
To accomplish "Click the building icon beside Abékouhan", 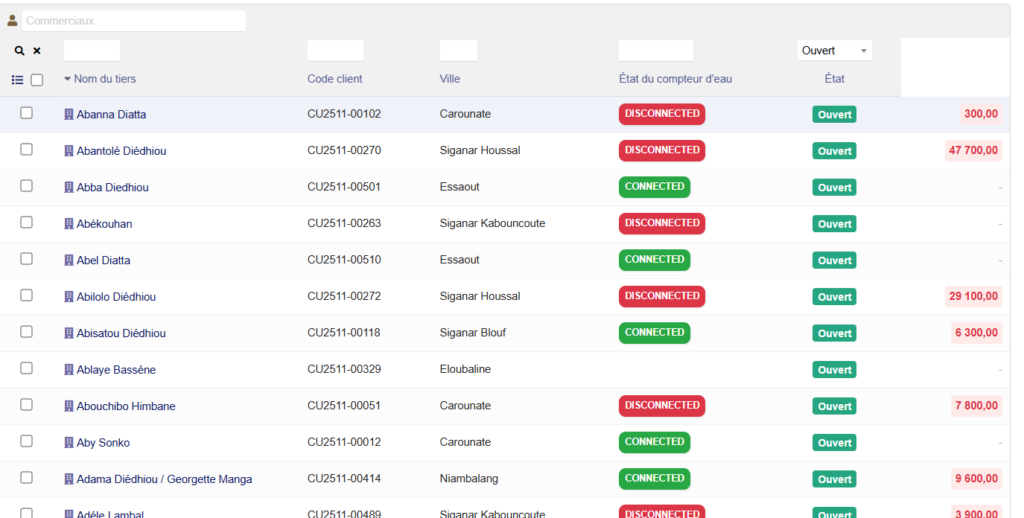I will pyautogui.click(x=69, y=224).
